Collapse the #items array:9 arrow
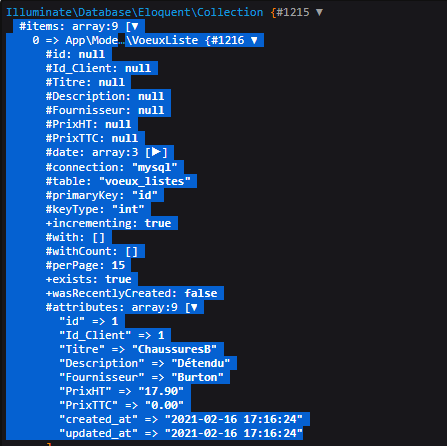 click(135, 26)
